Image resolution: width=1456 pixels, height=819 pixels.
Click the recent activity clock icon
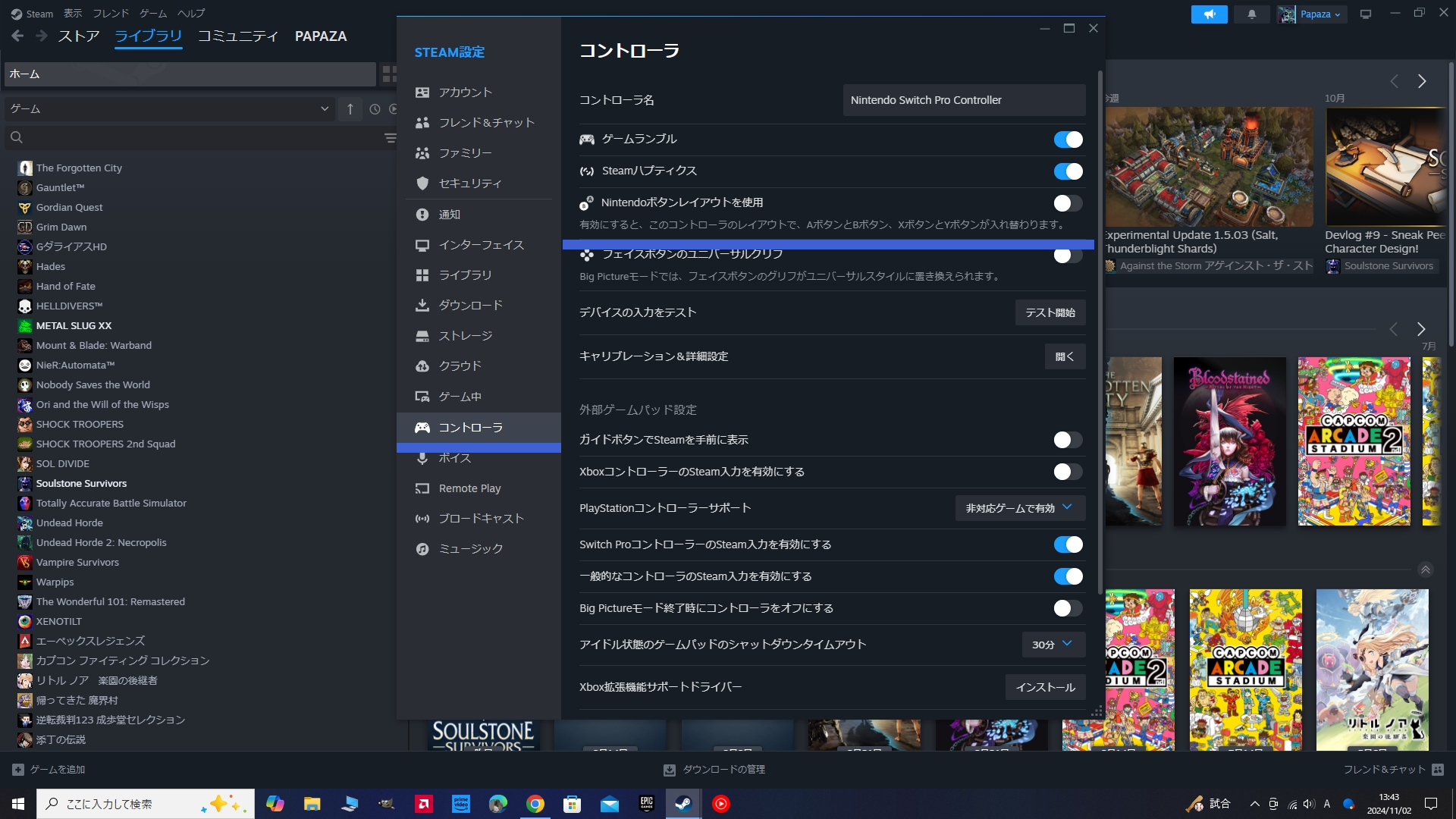pyautogui.click(x=375, y=109)
